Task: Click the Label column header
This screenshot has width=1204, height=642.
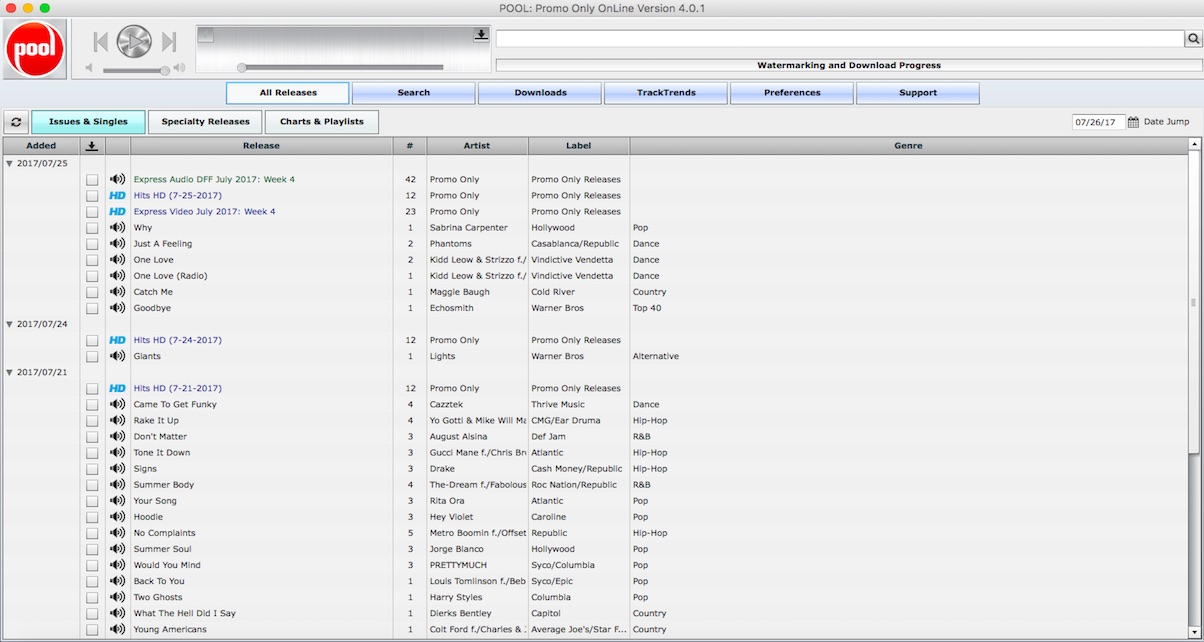Action: pos(579,146)
